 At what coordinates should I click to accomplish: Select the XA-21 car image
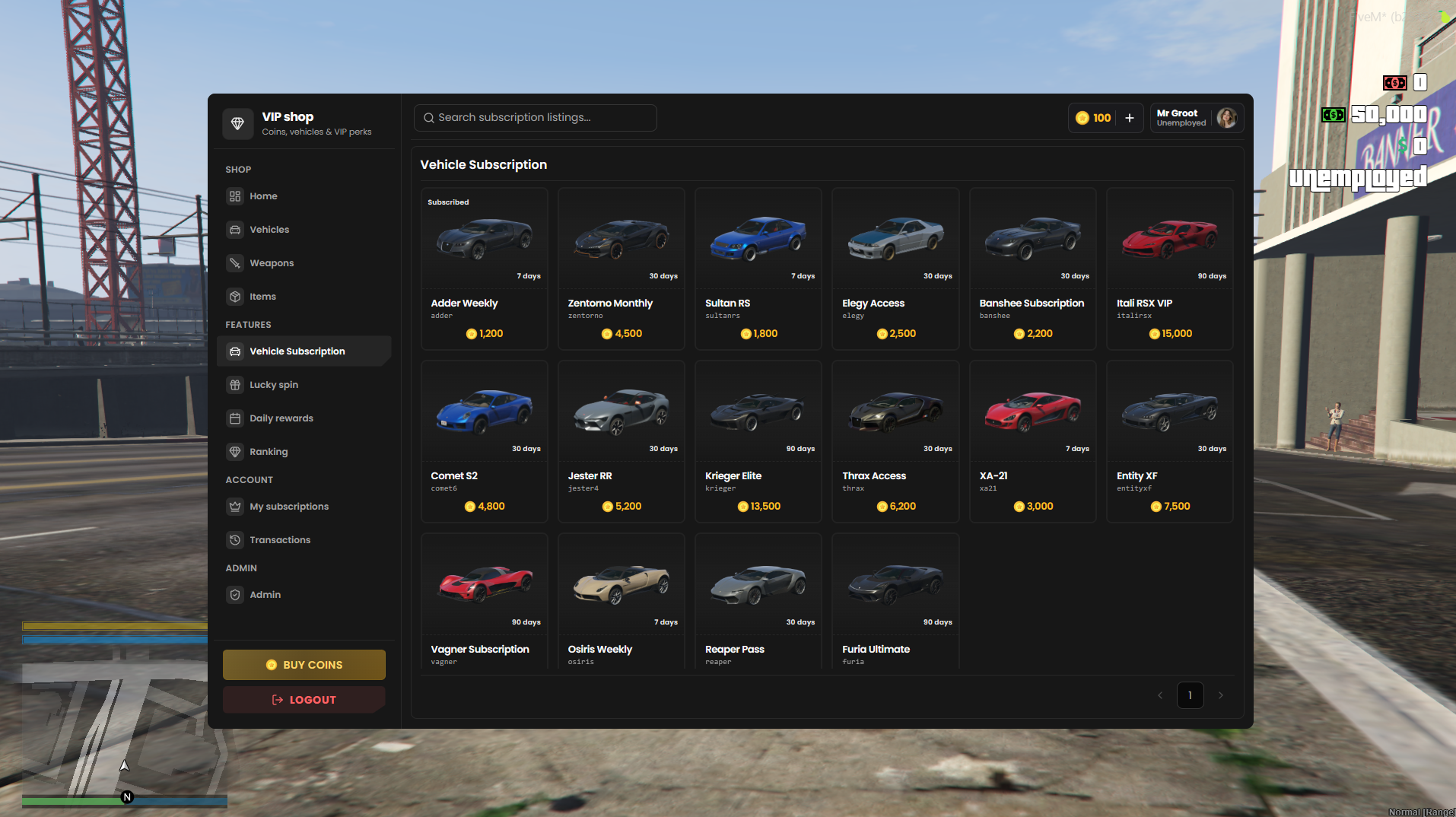click(x=1033, y=411)
